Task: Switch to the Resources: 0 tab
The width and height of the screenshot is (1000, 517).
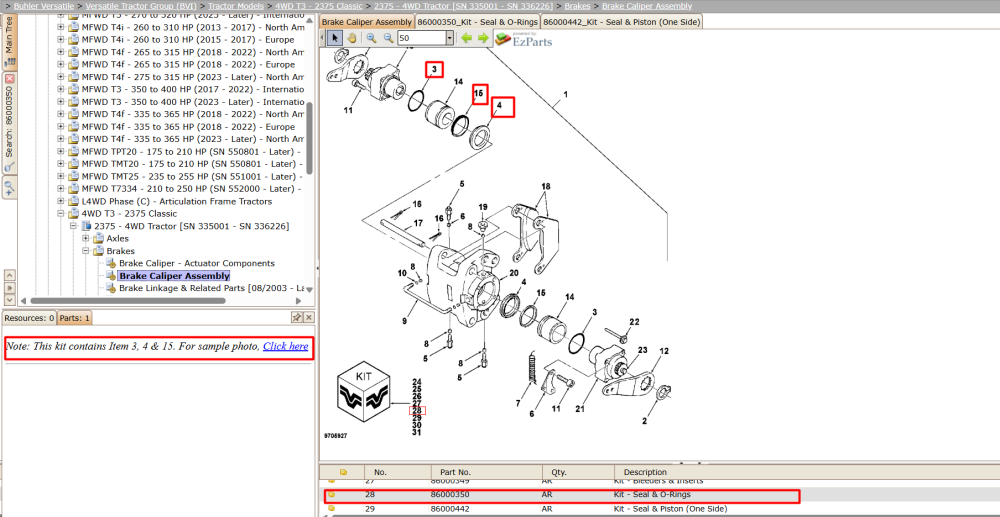Action: tap(29, 317)
